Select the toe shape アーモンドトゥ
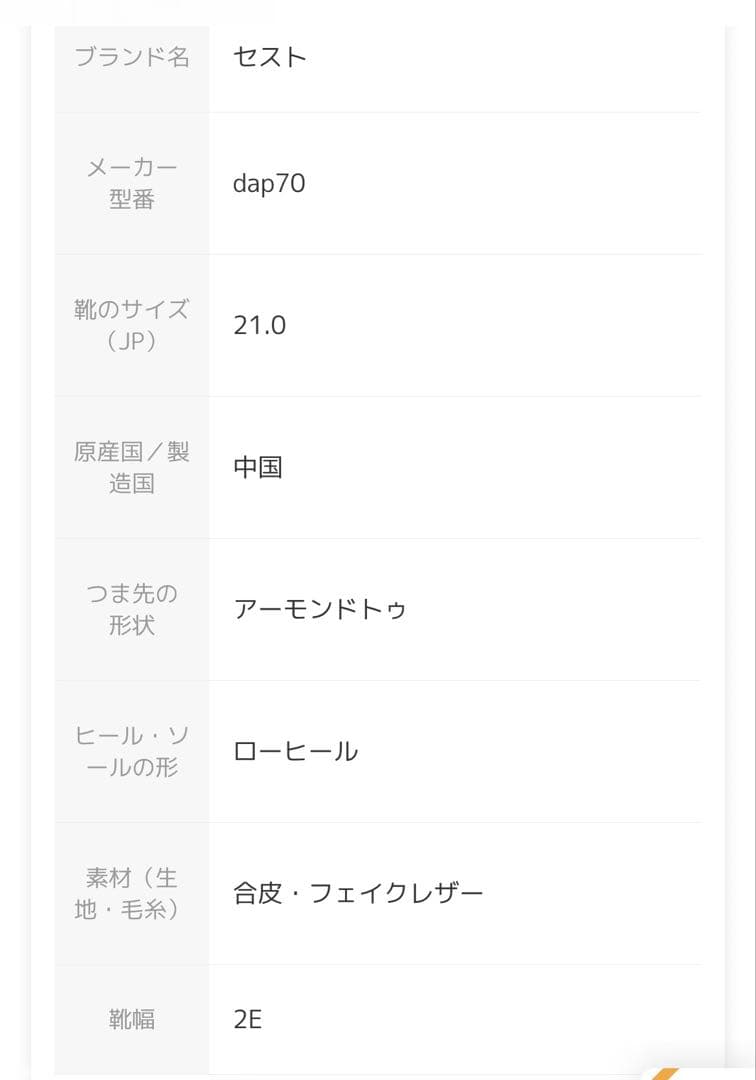Screen dimensions: 756x1080 [x=319, y=609]
